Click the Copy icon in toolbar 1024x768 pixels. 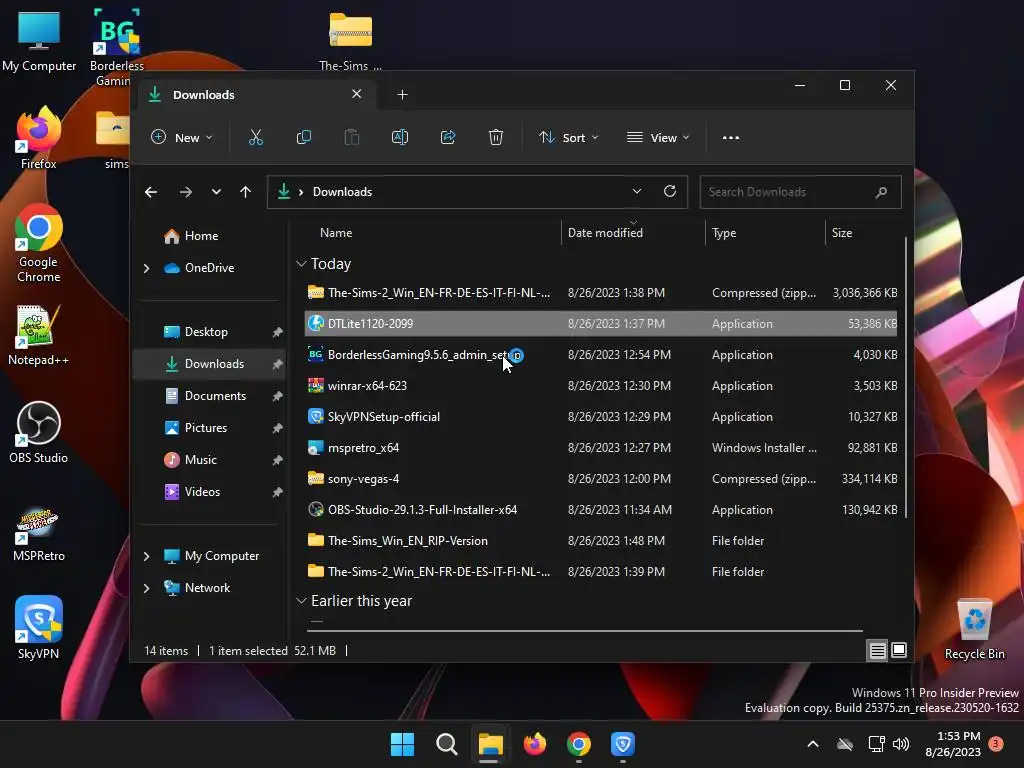304,137
